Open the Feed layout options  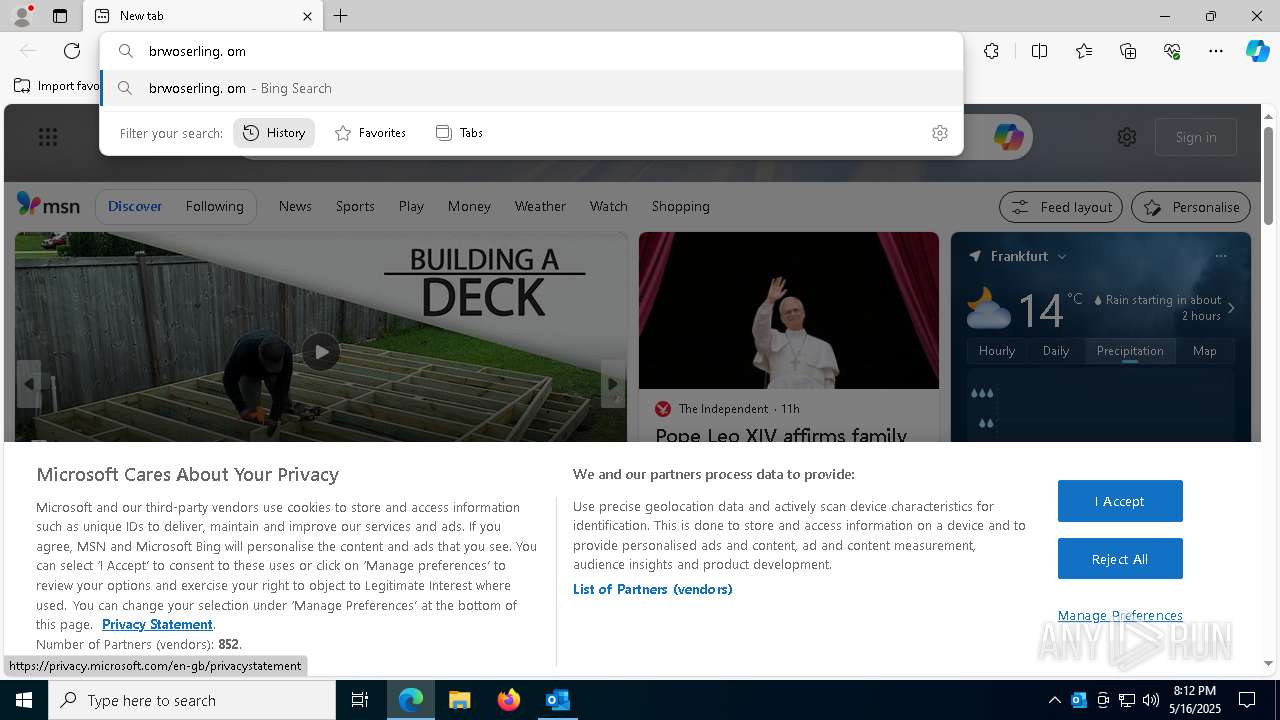tap(1061, 207)
